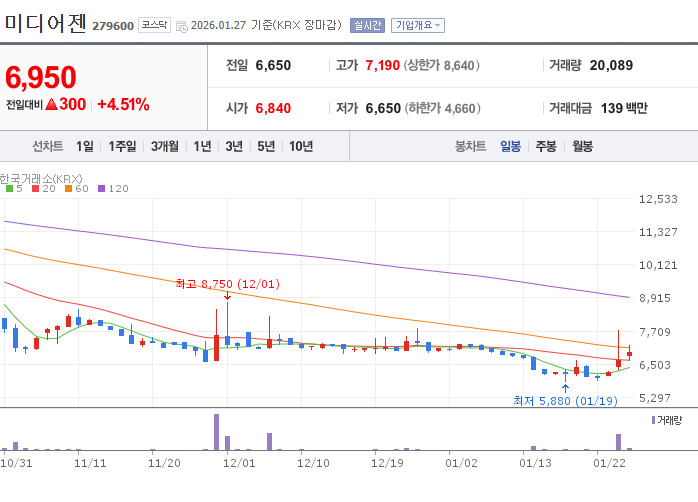Image resolution: width=698 pixels, height=502 pixels.
Task: Click the 12,533 price axis label
Action: [x=658, y=199]
